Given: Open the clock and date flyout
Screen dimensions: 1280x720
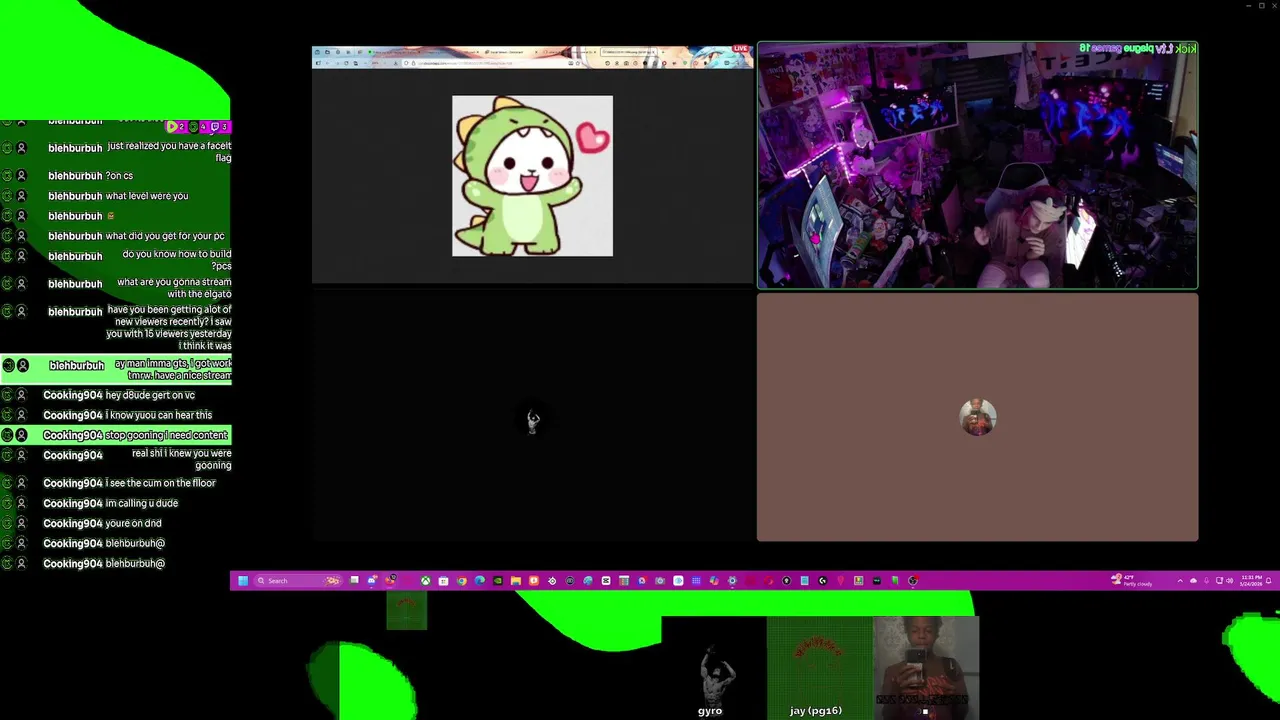Looking at the screenshot, I should point(1251,580).
